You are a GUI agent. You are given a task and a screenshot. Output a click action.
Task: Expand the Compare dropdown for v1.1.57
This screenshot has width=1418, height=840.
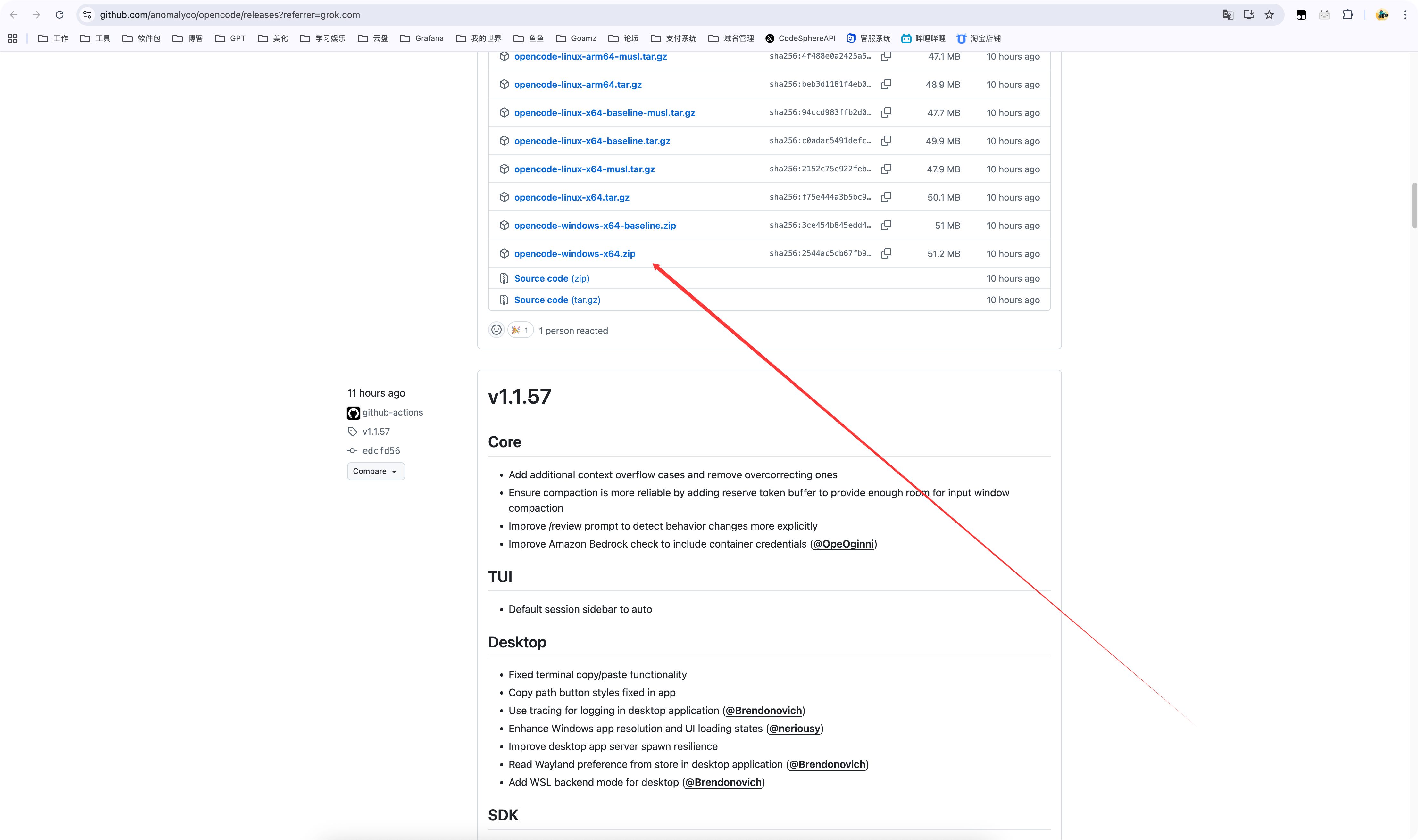[375, 471]
